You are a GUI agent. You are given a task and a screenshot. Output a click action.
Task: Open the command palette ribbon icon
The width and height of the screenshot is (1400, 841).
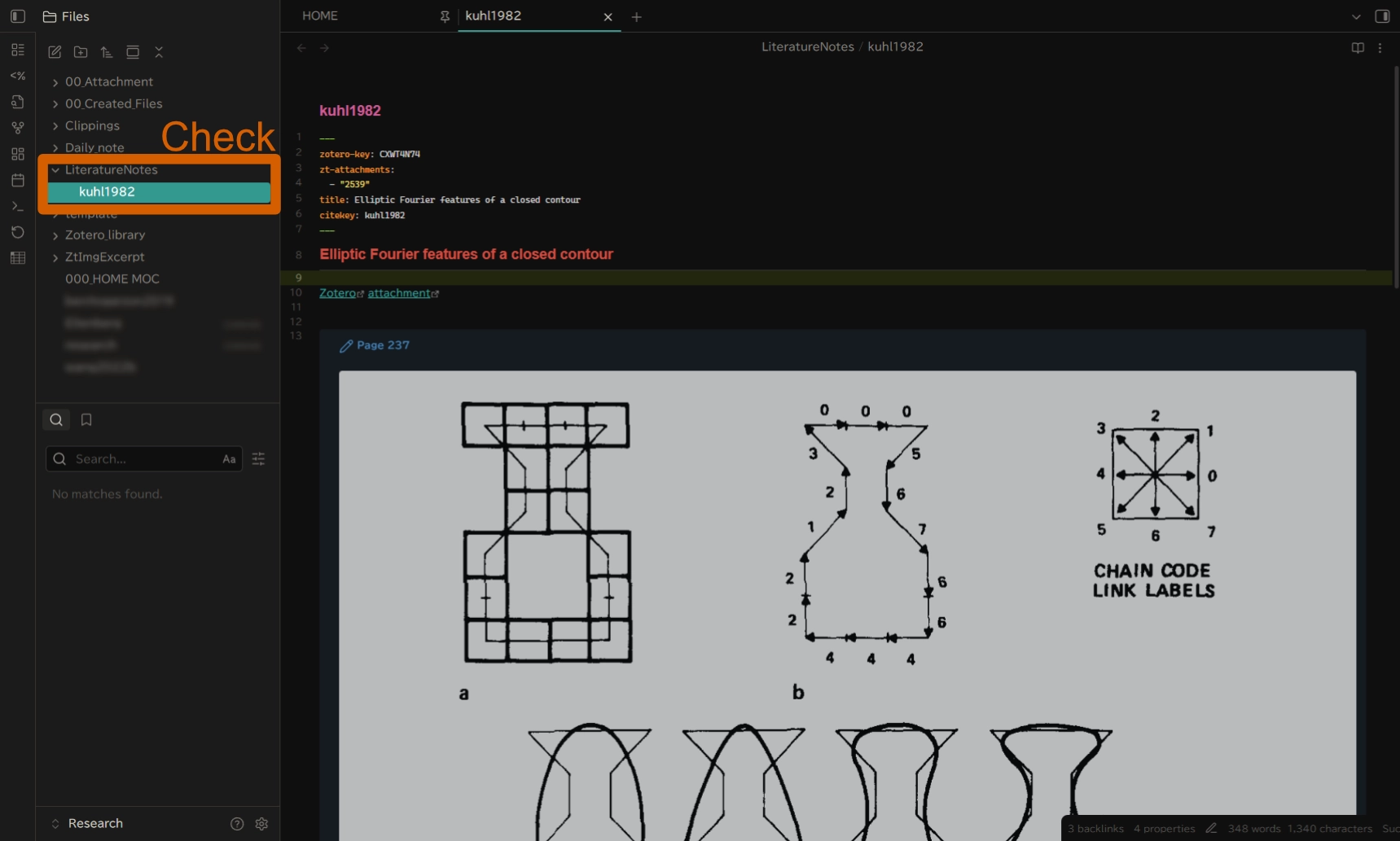(18, 206)
